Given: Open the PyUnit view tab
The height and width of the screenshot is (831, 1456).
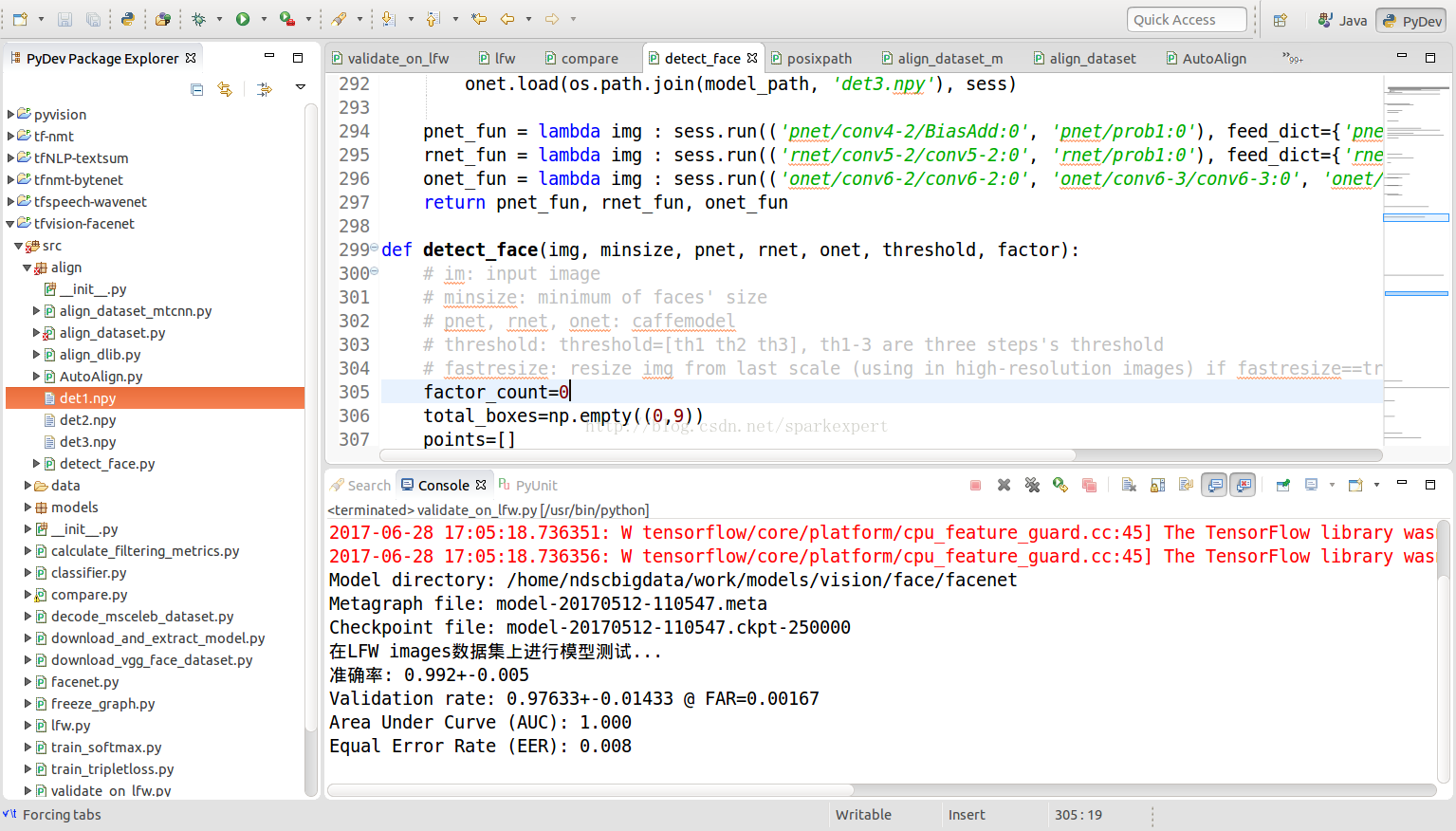Looking at the screenshot, I should coord(527,485).
